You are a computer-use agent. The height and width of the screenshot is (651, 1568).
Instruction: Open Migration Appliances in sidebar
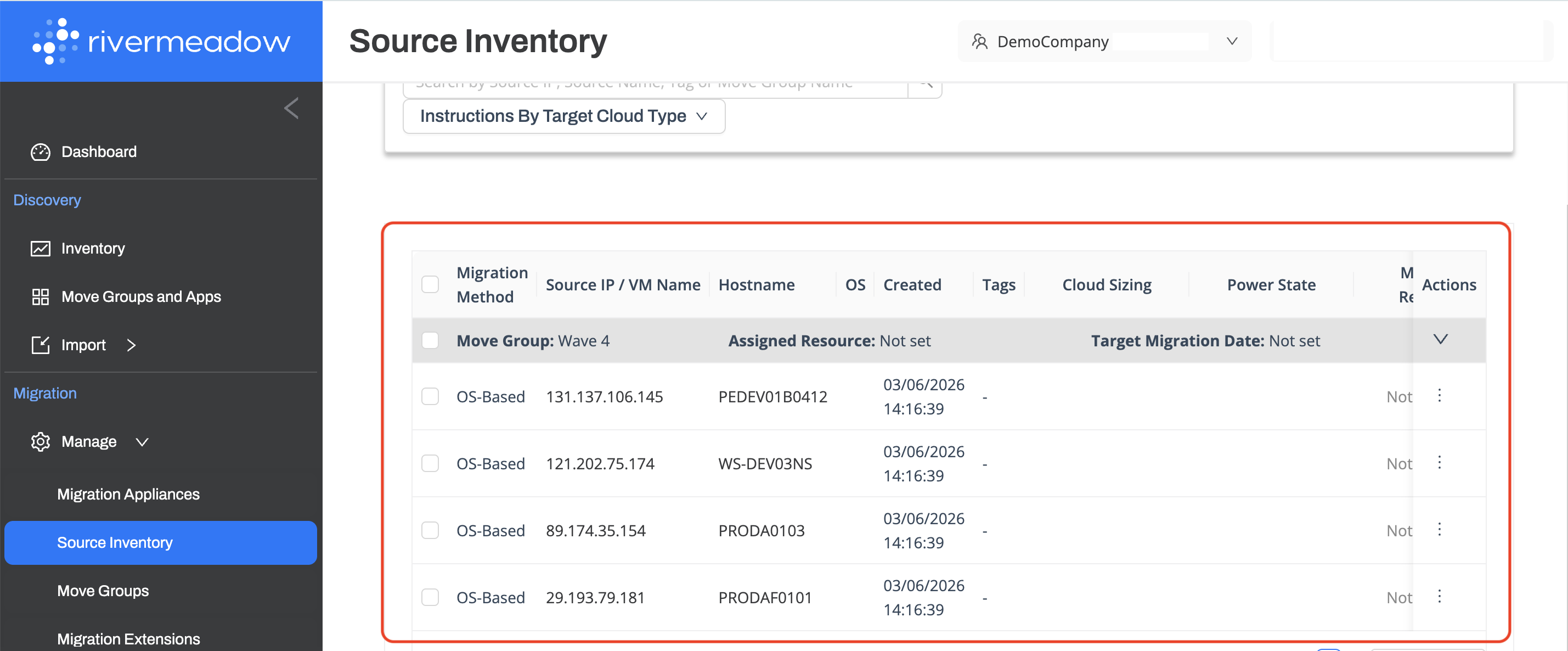(x=128, y=494)
